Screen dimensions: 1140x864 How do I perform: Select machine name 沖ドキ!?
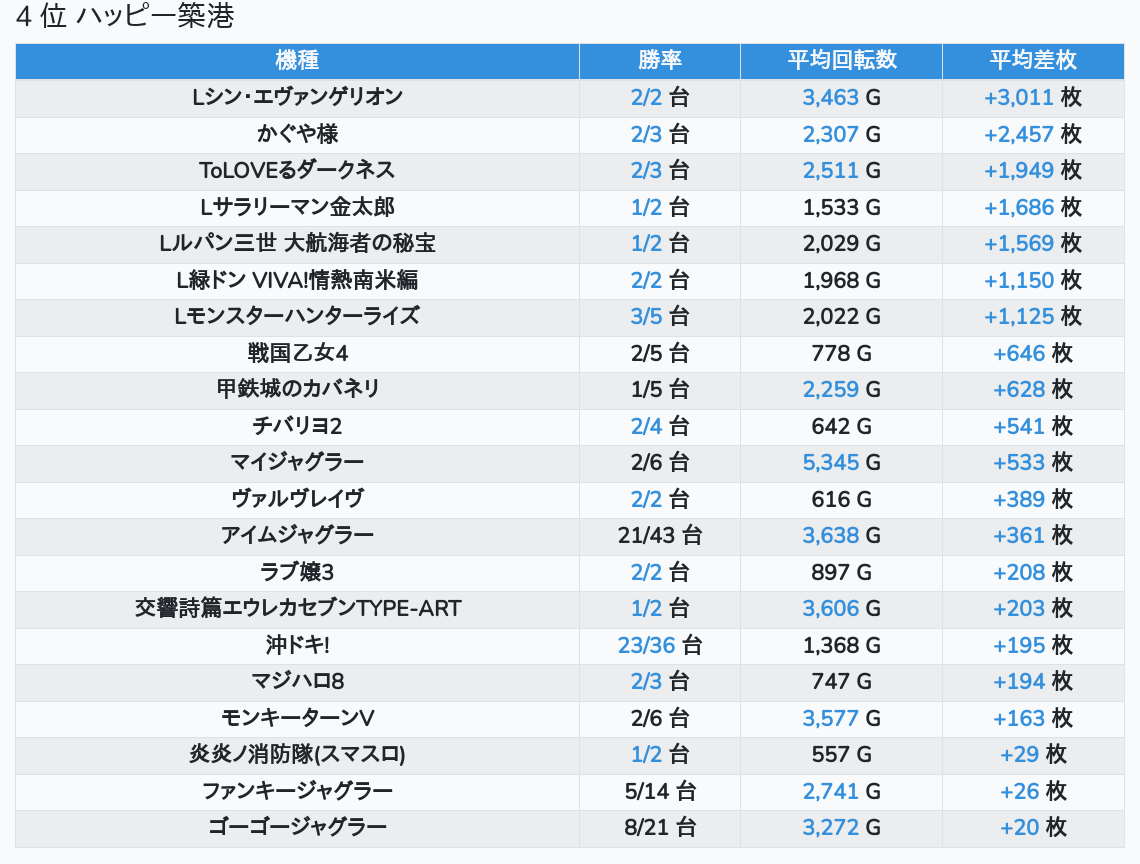pos(297,645)
